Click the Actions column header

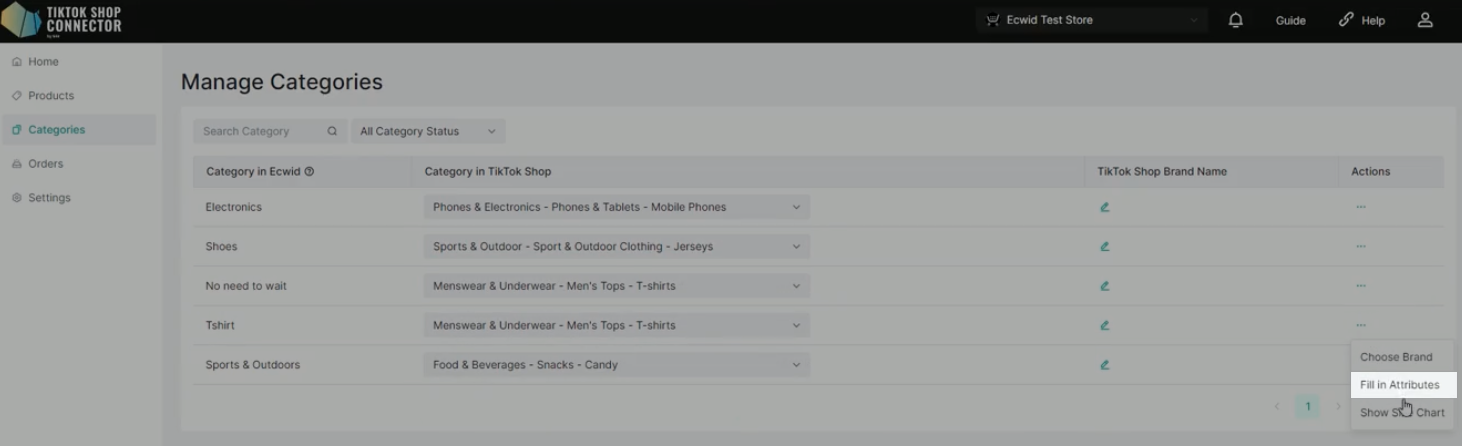pos(1371,171)
